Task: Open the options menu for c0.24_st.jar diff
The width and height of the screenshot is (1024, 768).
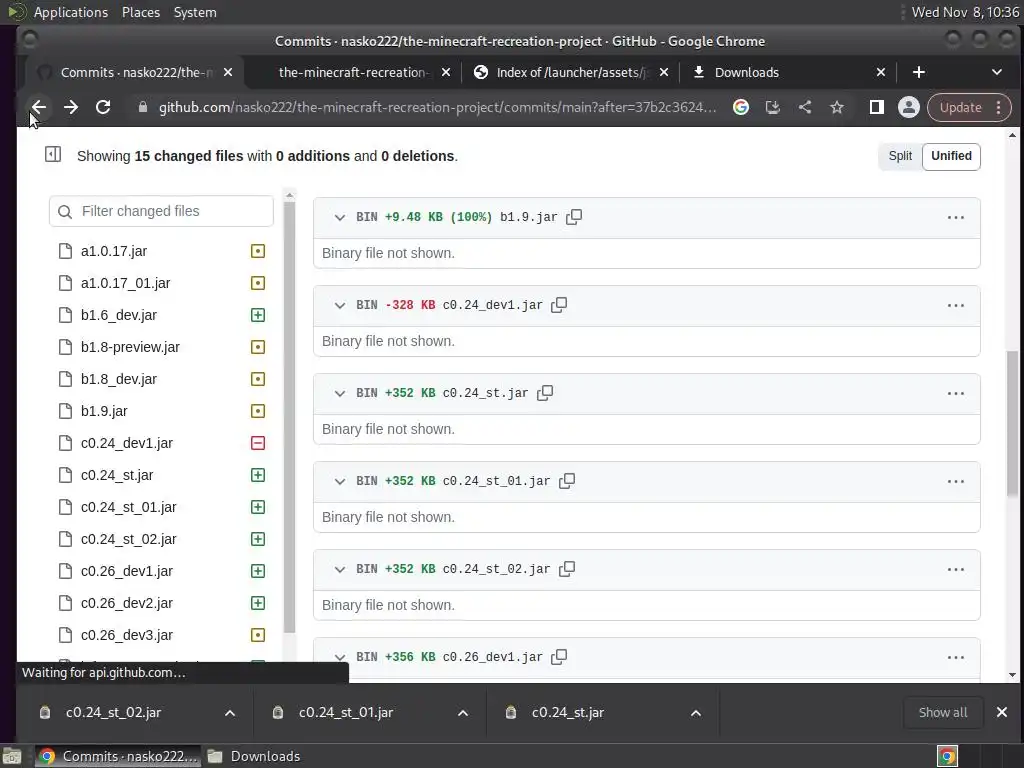Action: (x=955, y=394)
